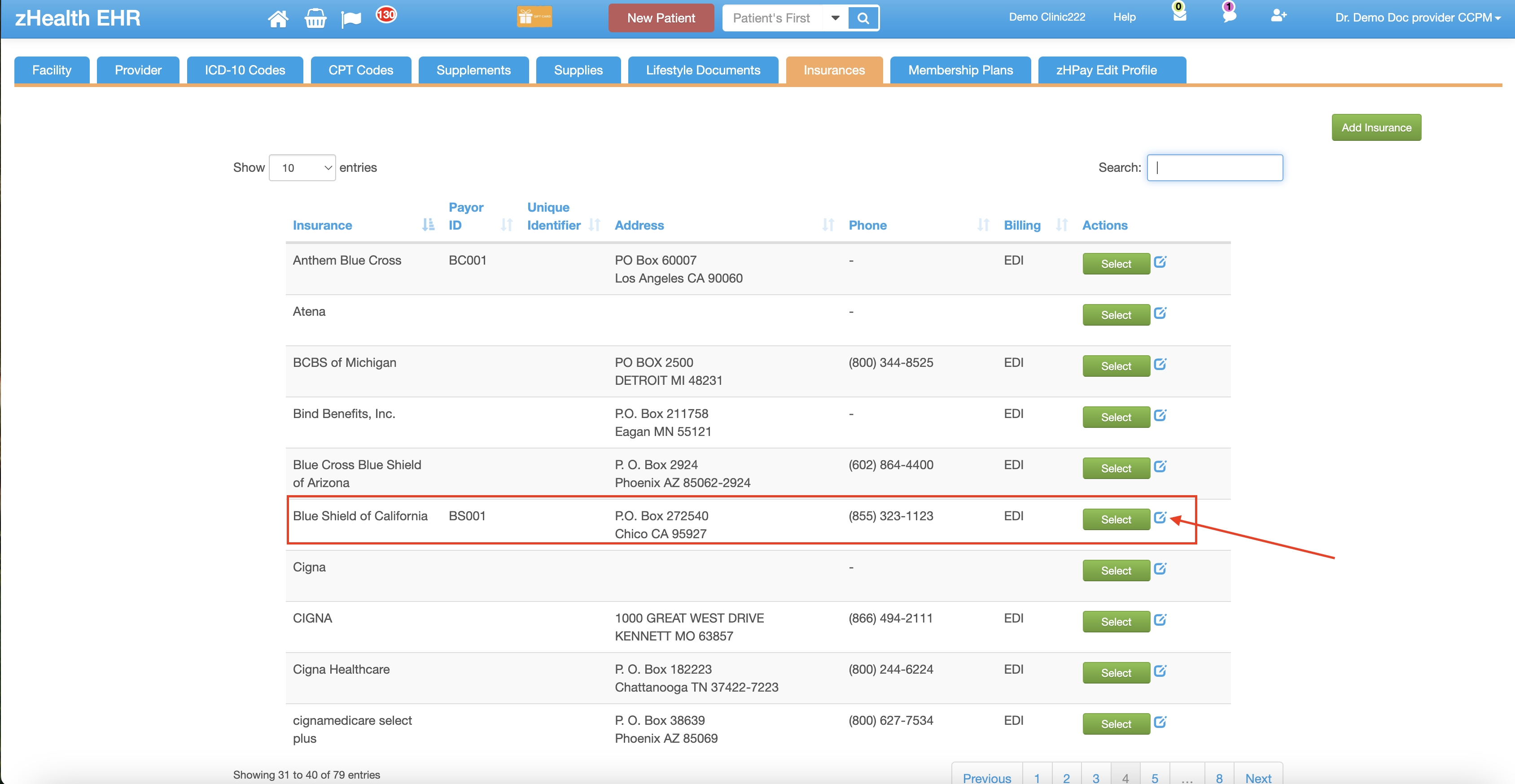Click the zHealth EHR logo
The width and height of the screenshot is (1515, 784).
77,18
